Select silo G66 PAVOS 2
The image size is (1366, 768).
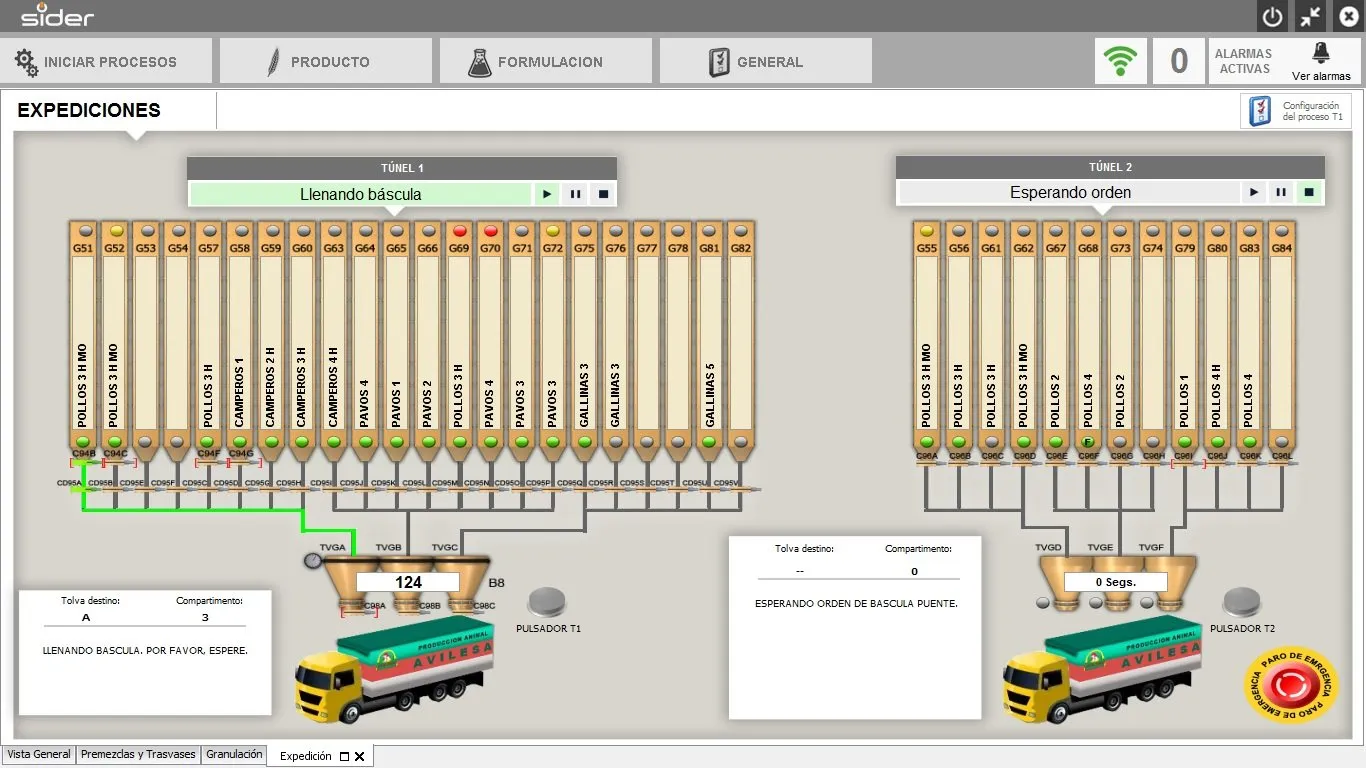(x=427, y=340)
